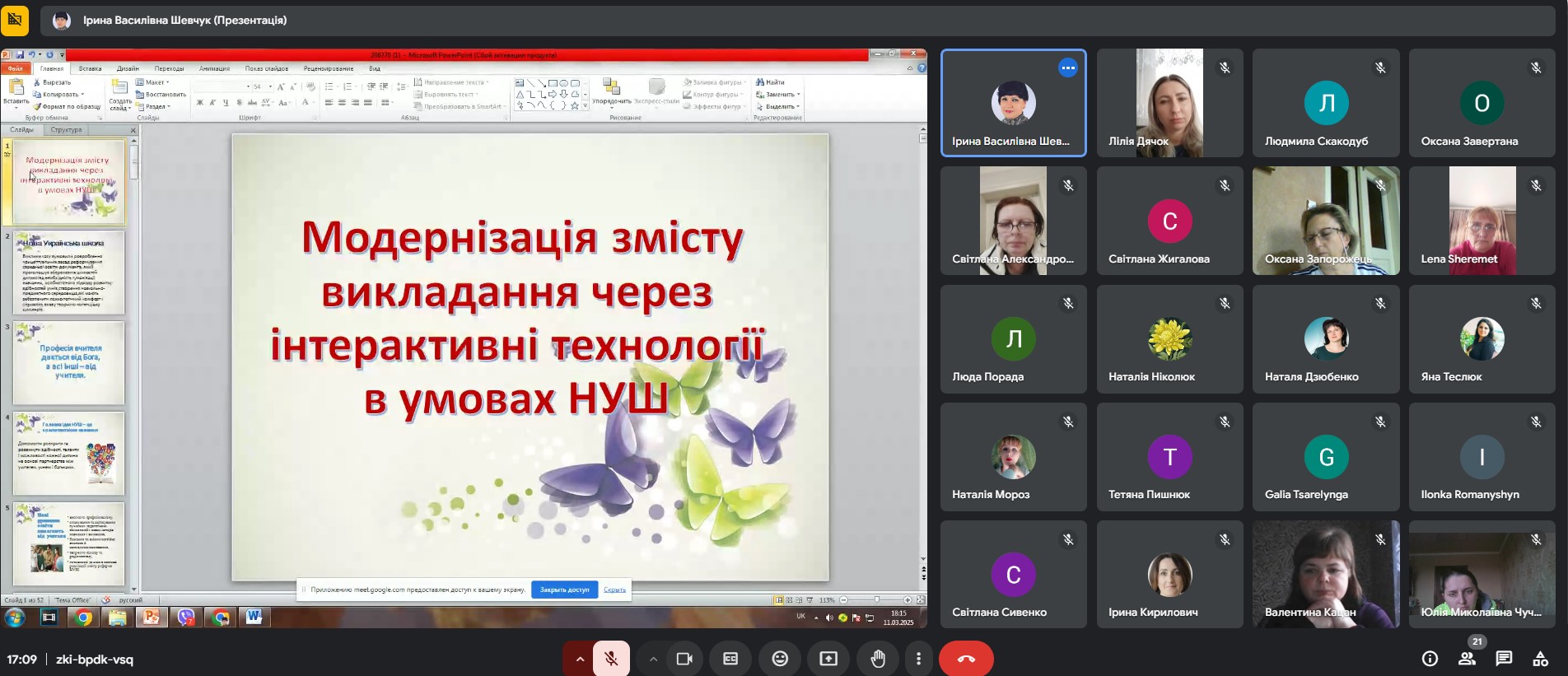
Task: Select Формат по образцу brush tool
Action: [x=67, y=106]
